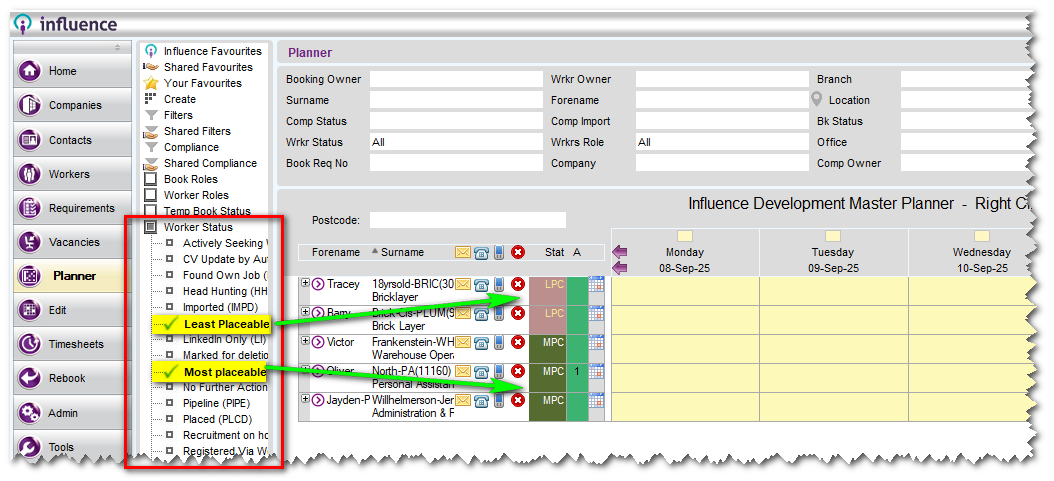
Task: Check the Head Hunting (HH) status box
Action: click(x=170, y=292)
